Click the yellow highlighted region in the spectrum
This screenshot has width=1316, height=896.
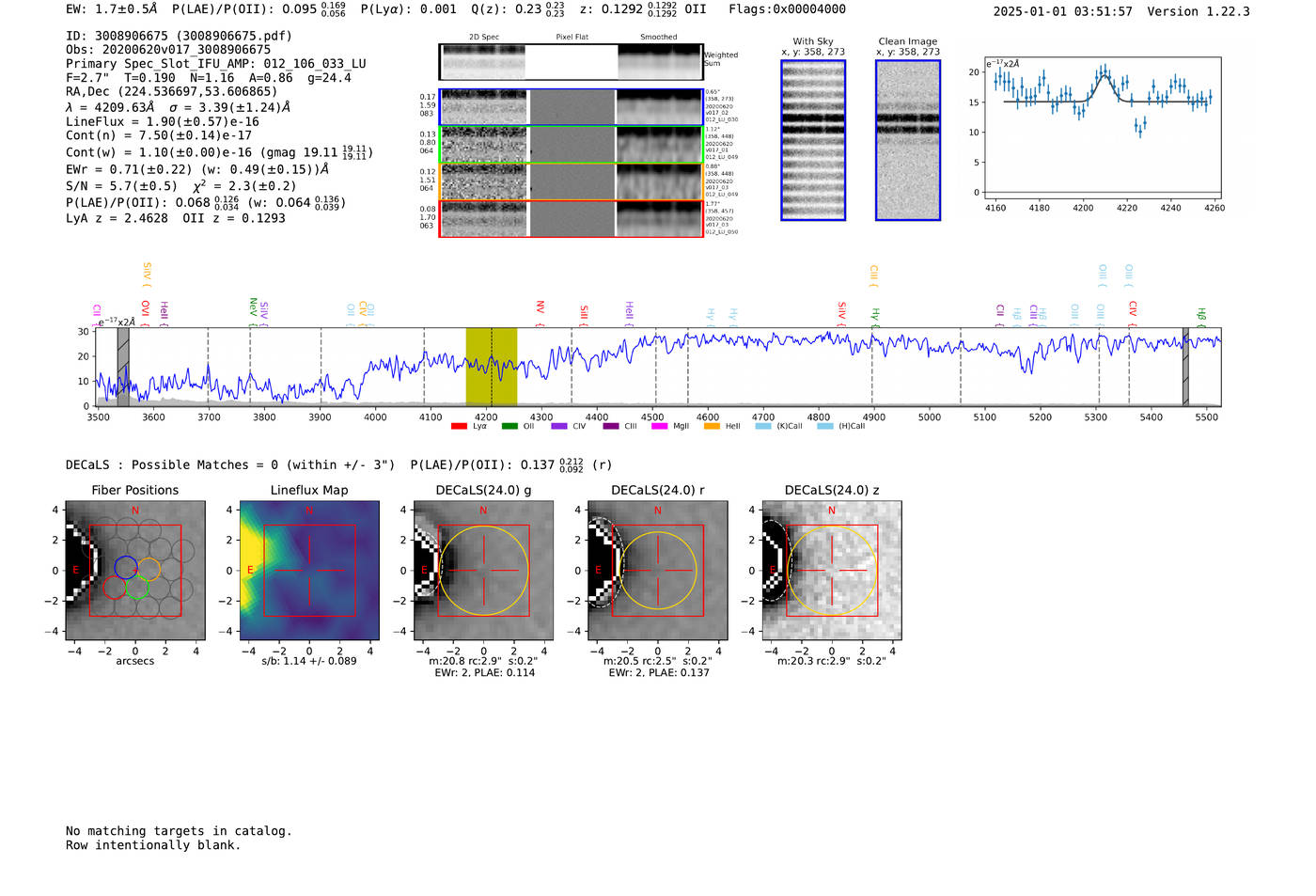click(492, 367)
